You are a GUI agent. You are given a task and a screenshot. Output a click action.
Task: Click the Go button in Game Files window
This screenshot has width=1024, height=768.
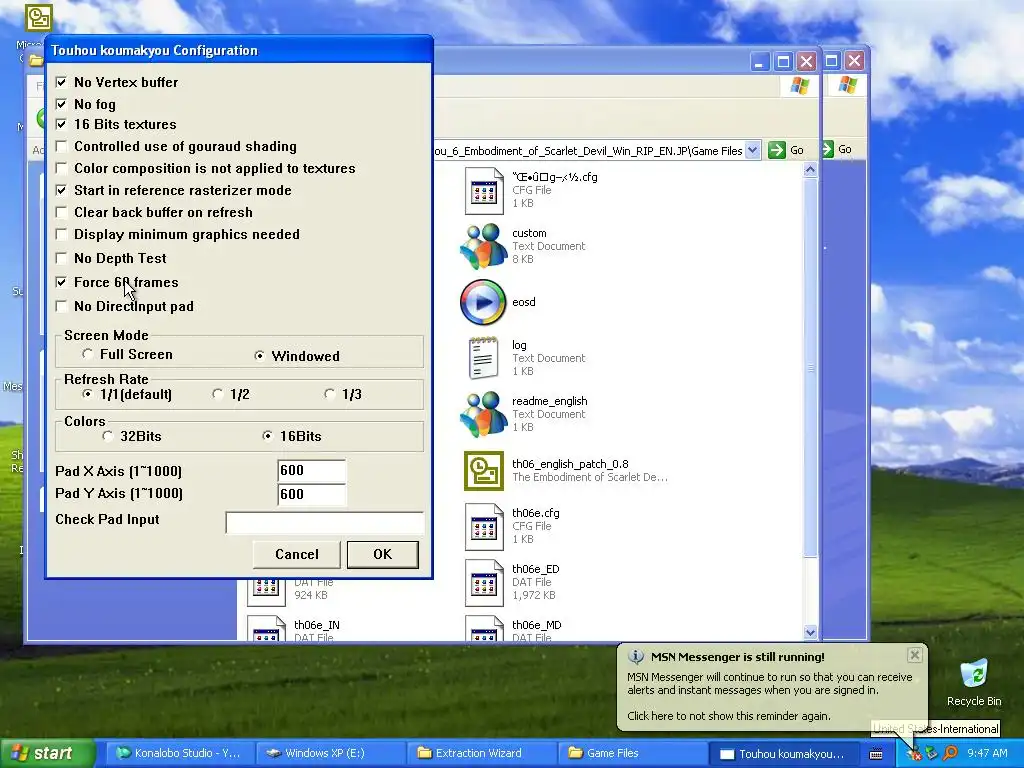[786, 150]
